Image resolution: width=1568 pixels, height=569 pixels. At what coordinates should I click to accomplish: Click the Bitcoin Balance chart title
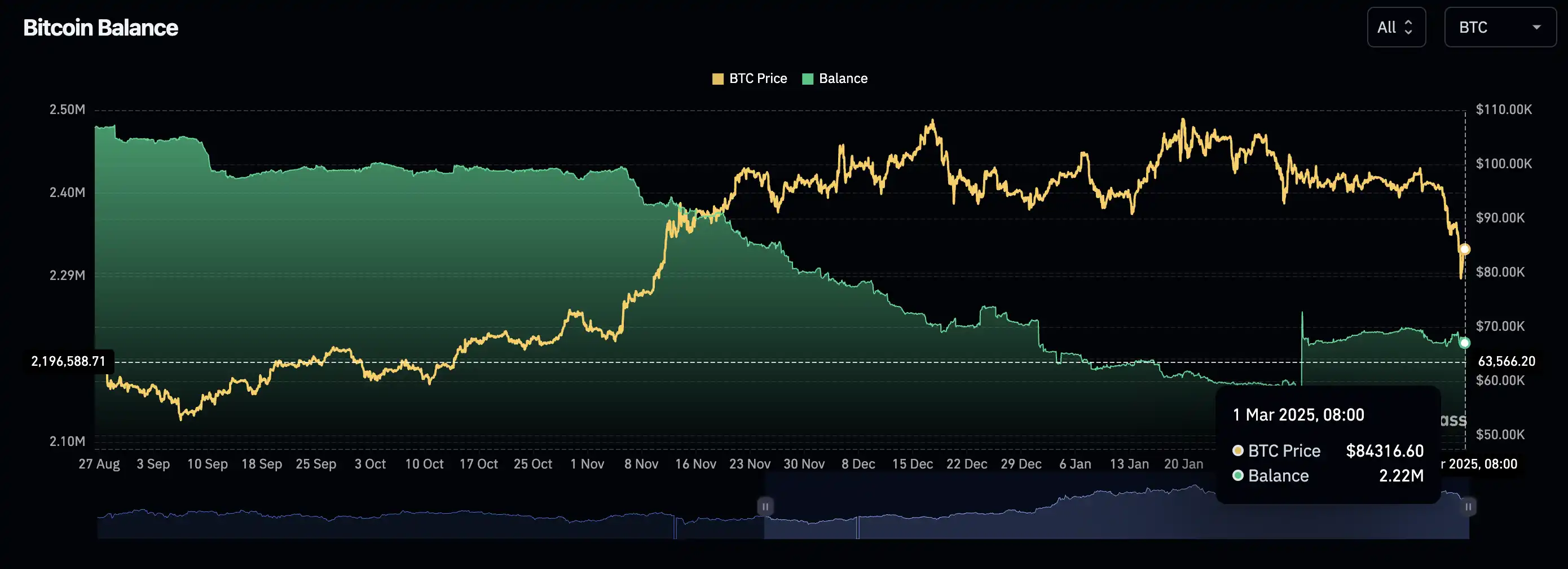(x=100, y=28)
